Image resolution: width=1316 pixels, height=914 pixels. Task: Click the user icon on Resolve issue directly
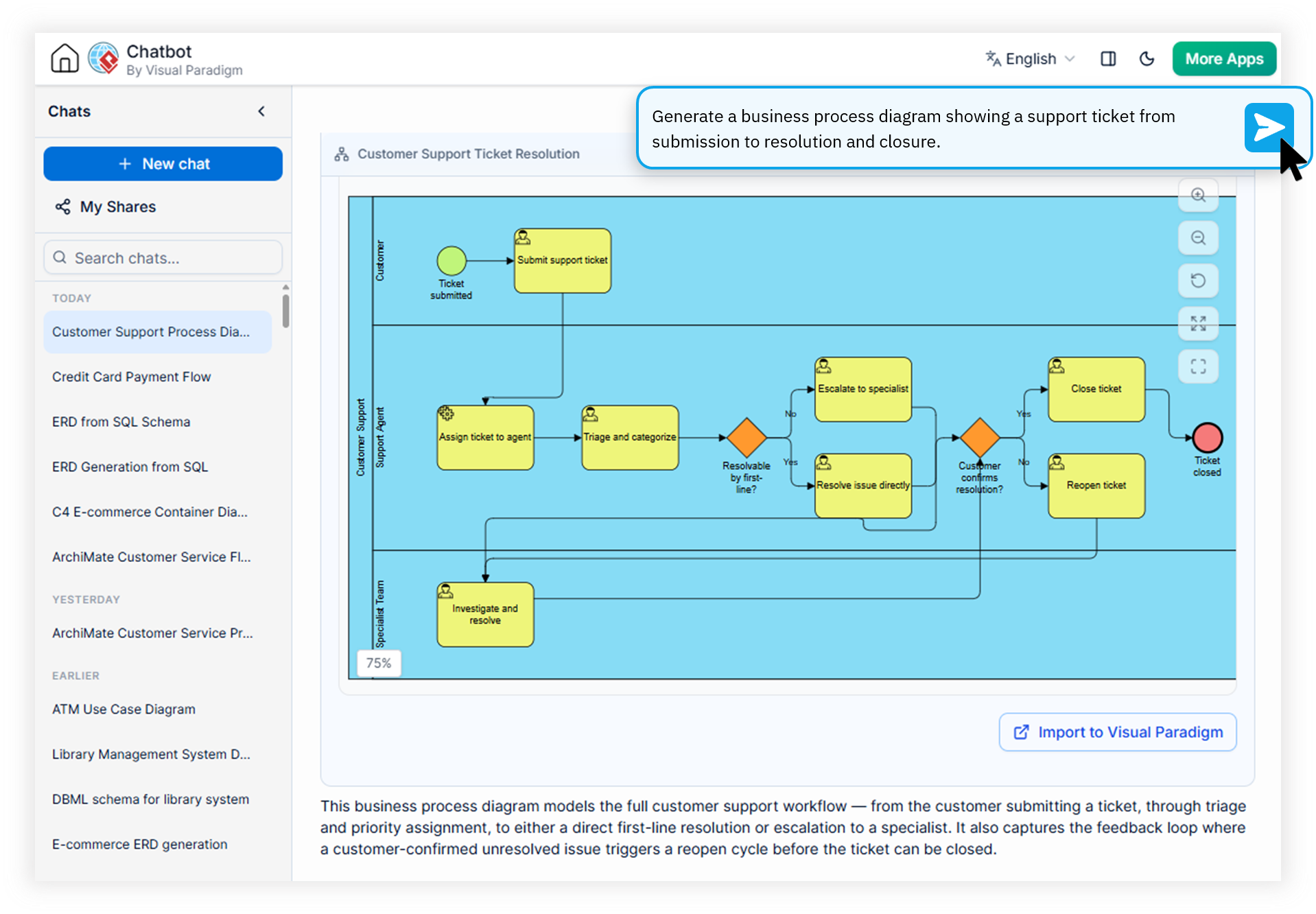pyautogui.click(x=823, y=462)
